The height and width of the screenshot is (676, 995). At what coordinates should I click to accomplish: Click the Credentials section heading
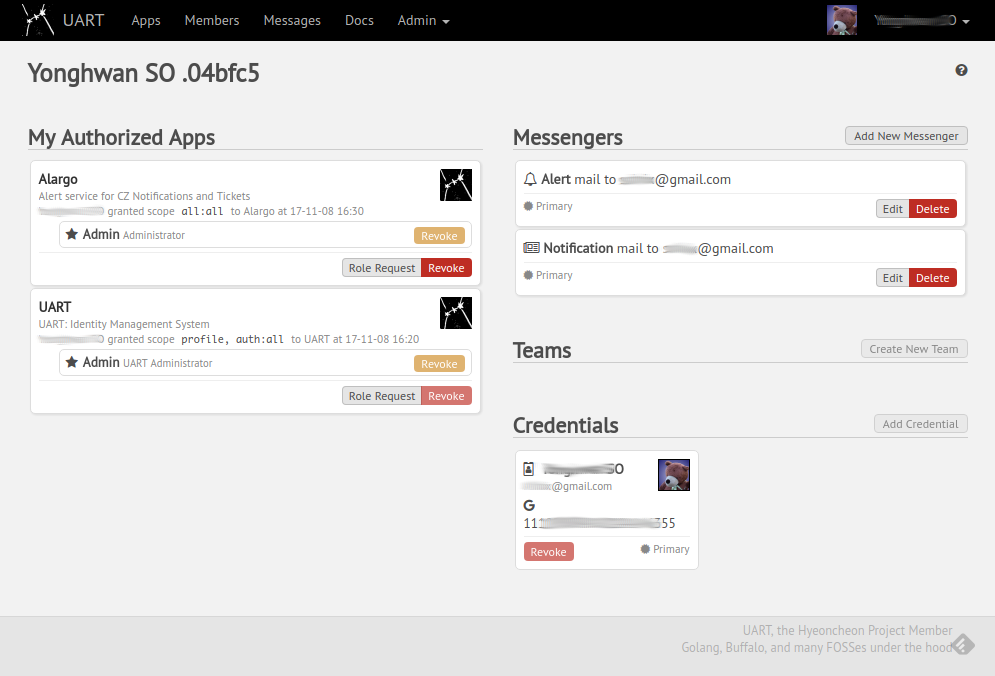pos(565,425)
